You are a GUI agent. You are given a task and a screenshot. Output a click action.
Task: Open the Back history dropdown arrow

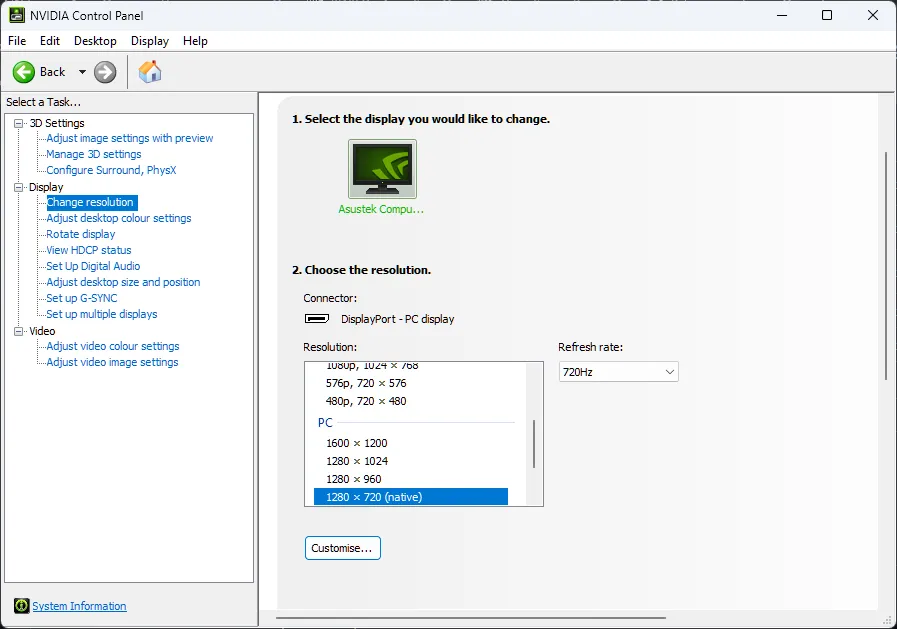[82, 72]
